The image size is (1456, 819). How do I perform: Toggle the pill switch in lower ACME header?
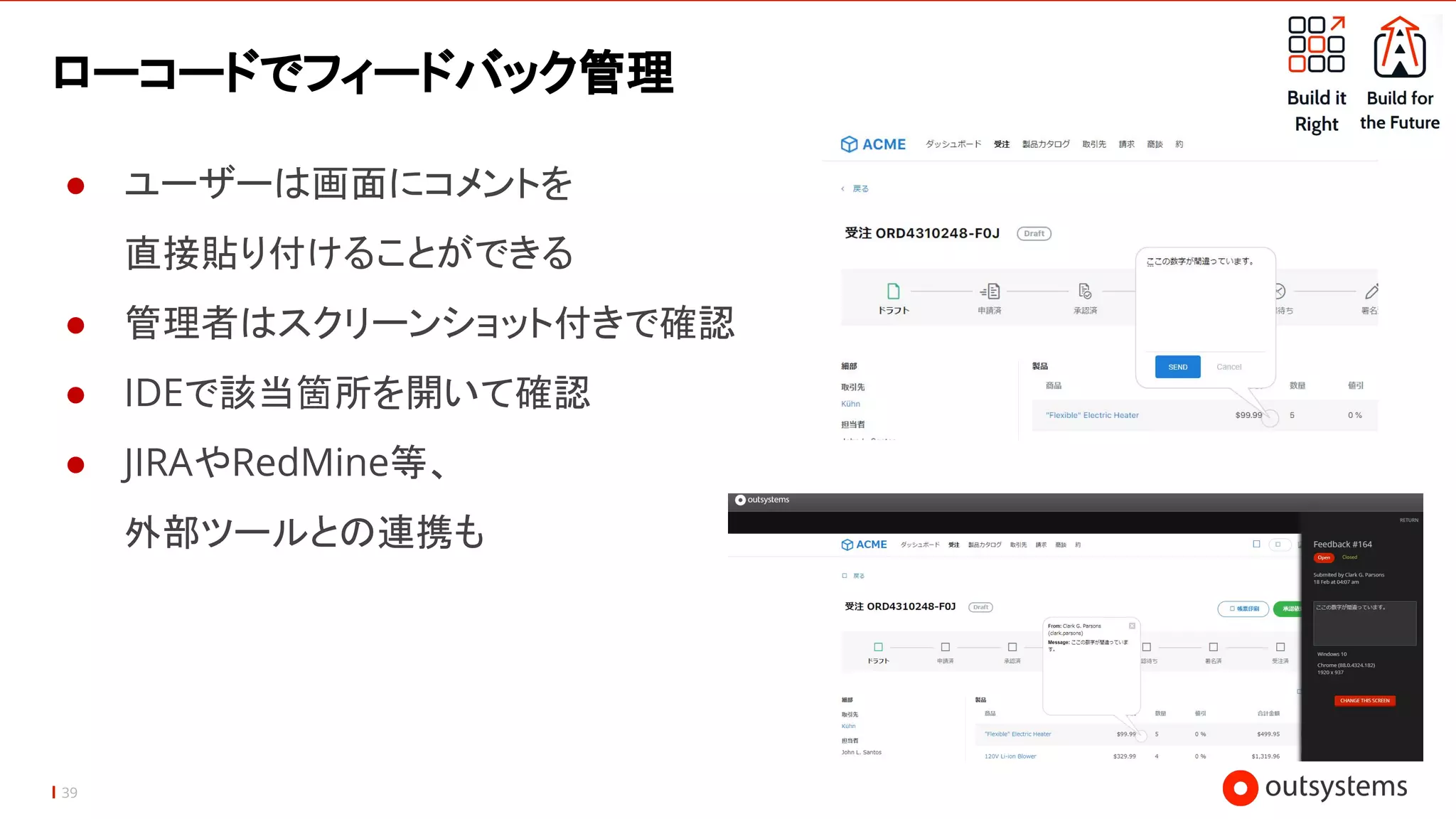point(1278,545)
